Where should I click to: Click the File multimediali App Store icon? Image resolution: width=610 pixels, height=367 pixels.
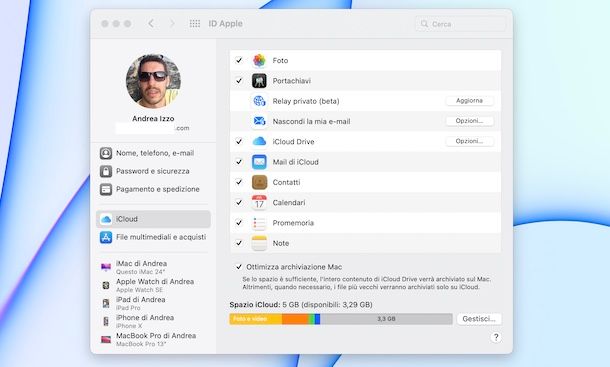106,237
